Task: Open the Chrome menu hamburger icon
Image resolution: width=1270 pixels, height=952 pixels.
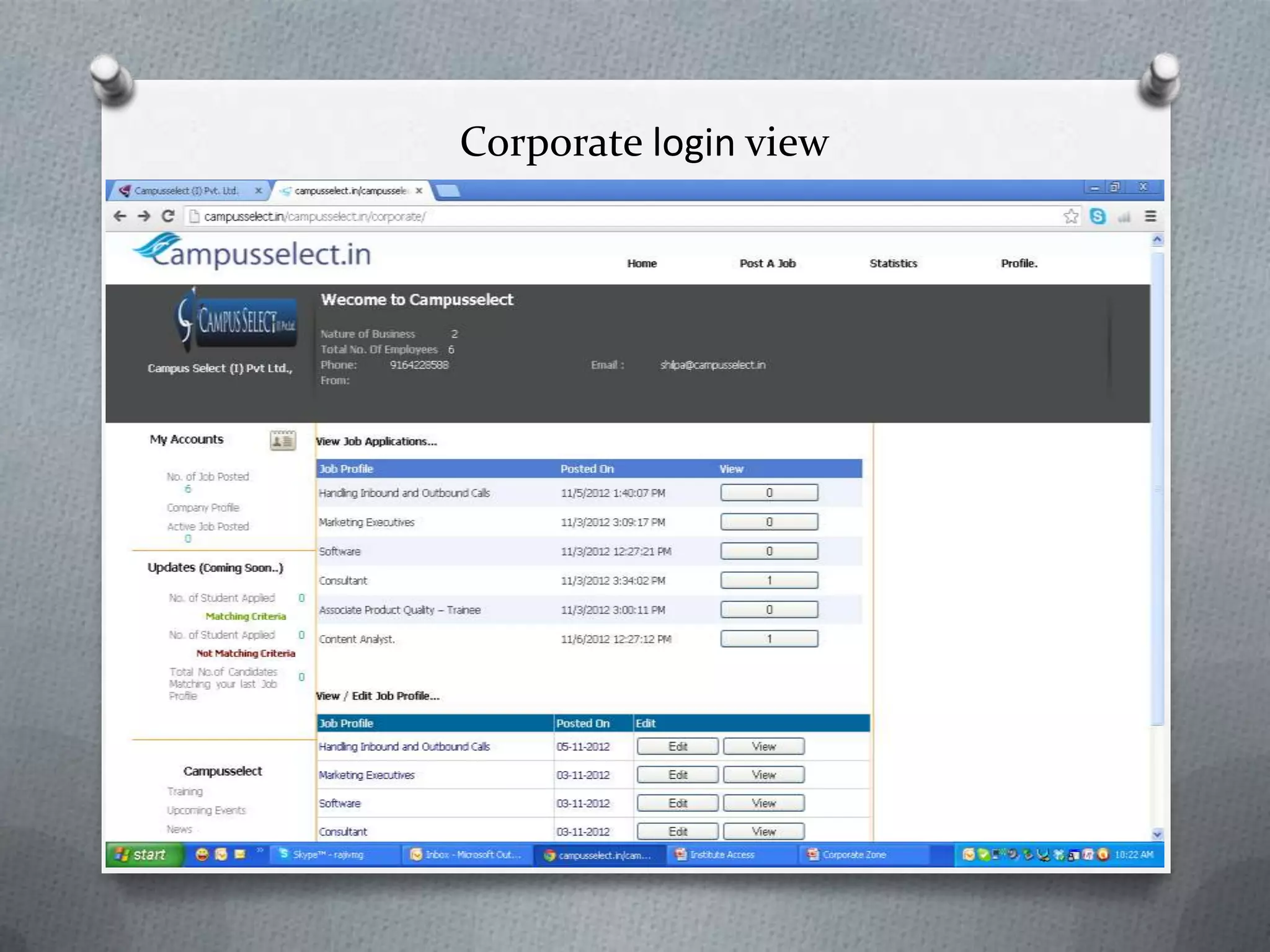Action: point(1150,216)
